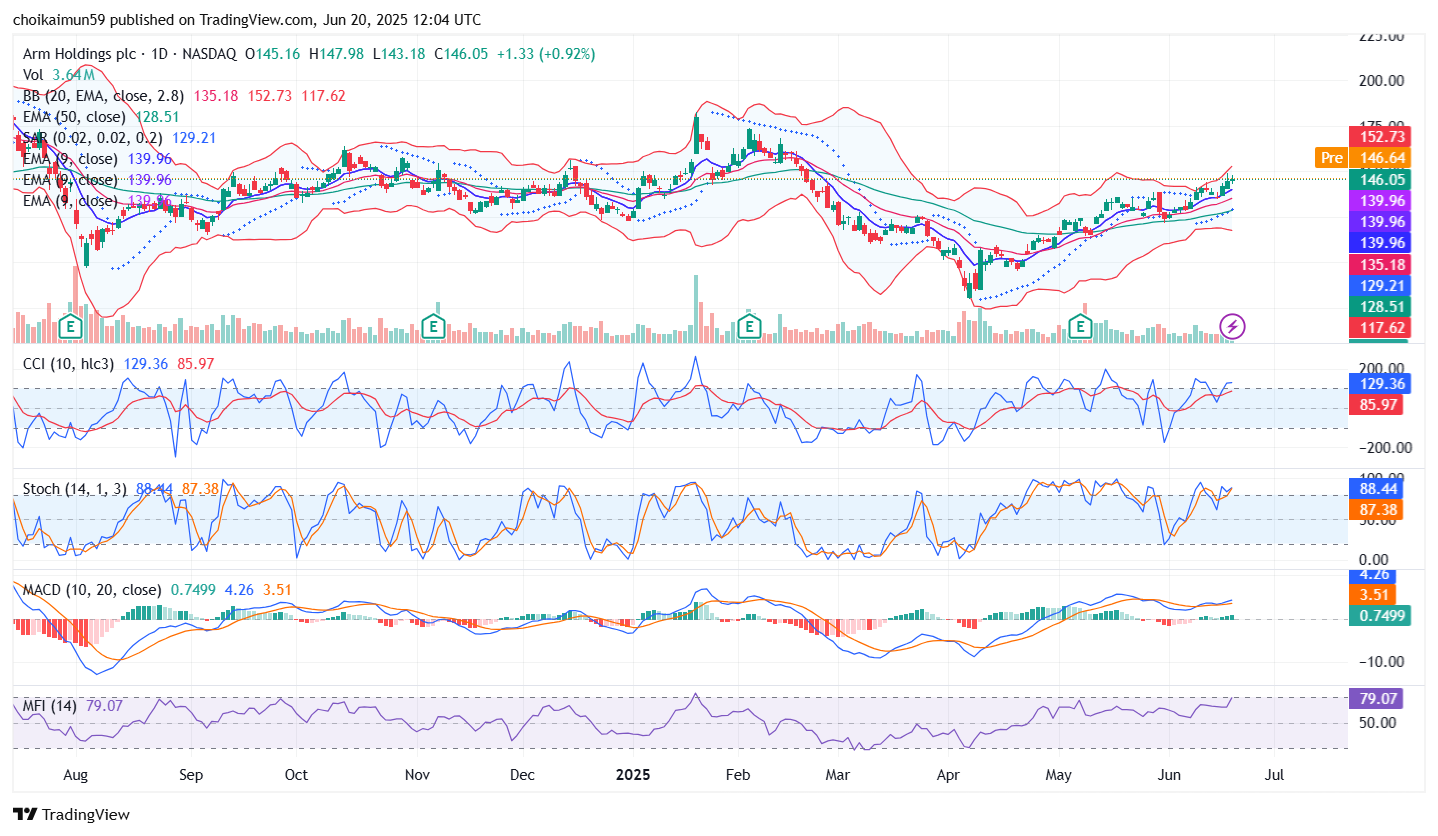Click the L143.18 low value in the header
Viewport: 1438px width, 836px height.
399,54
